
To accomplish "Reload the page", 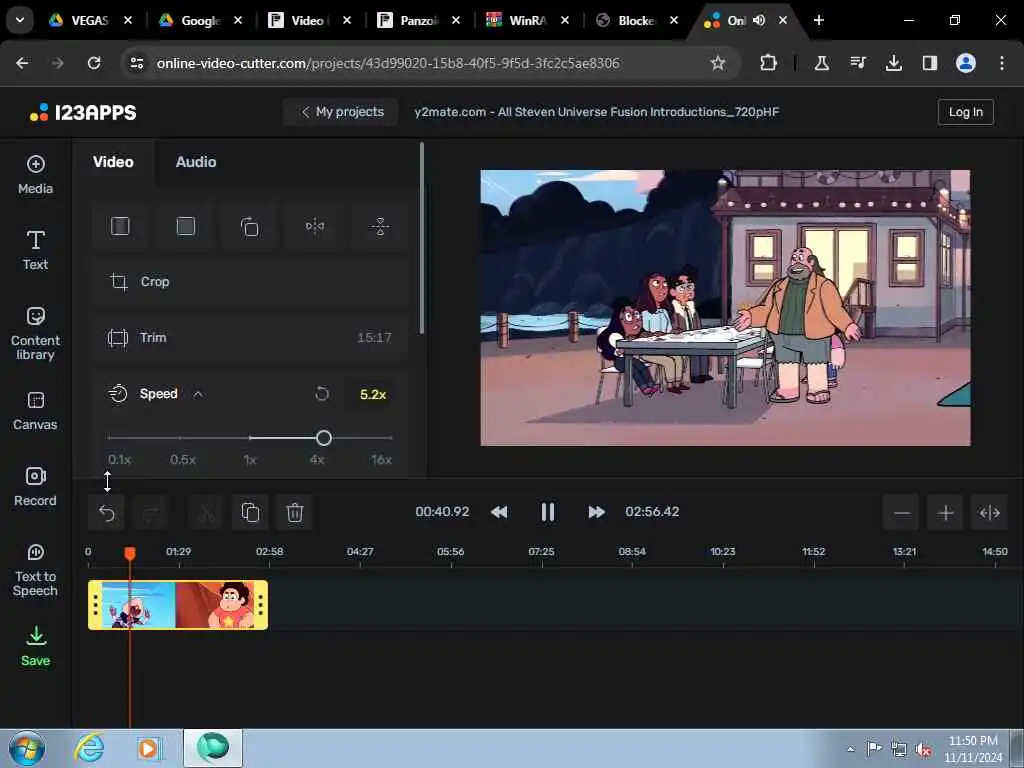I will pos(94,63).
